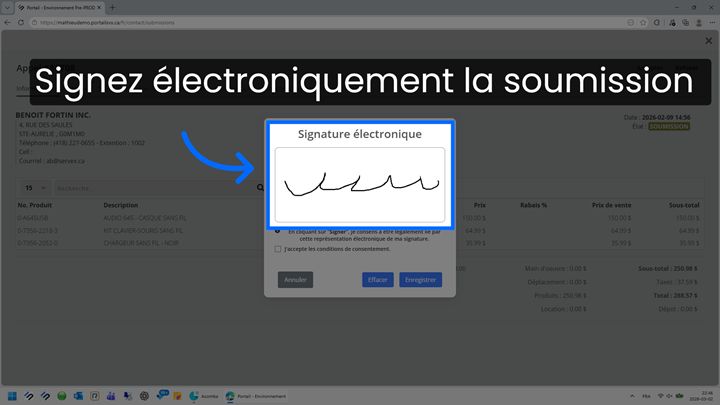Image resolution: width=720 pixels, height=405 pixels.
Task: Select product number 0-A645USB
Action: (x=33, y=218)
